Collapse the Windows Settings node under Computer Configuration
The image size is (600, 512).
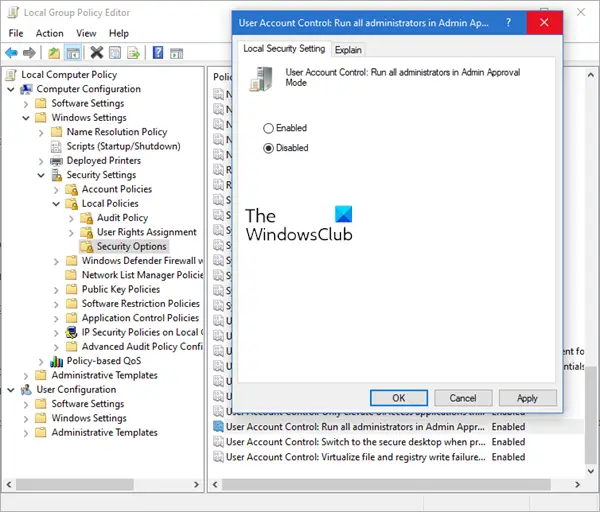26,118
